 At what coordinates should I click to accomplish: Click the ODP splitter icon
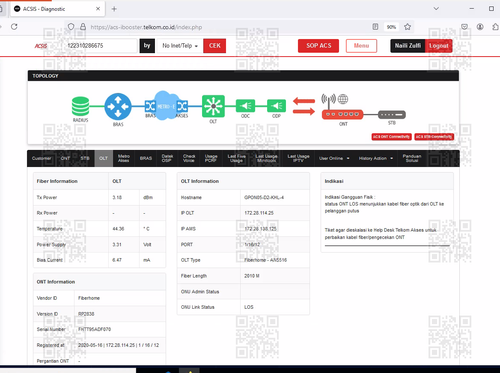point(276,106)
